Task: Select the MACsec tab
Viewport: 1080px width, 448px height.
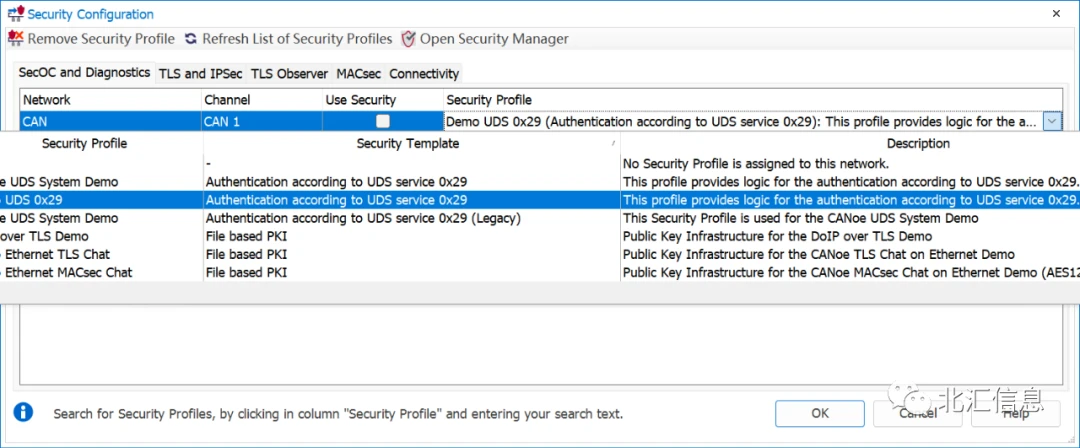Action: point(358,74)
